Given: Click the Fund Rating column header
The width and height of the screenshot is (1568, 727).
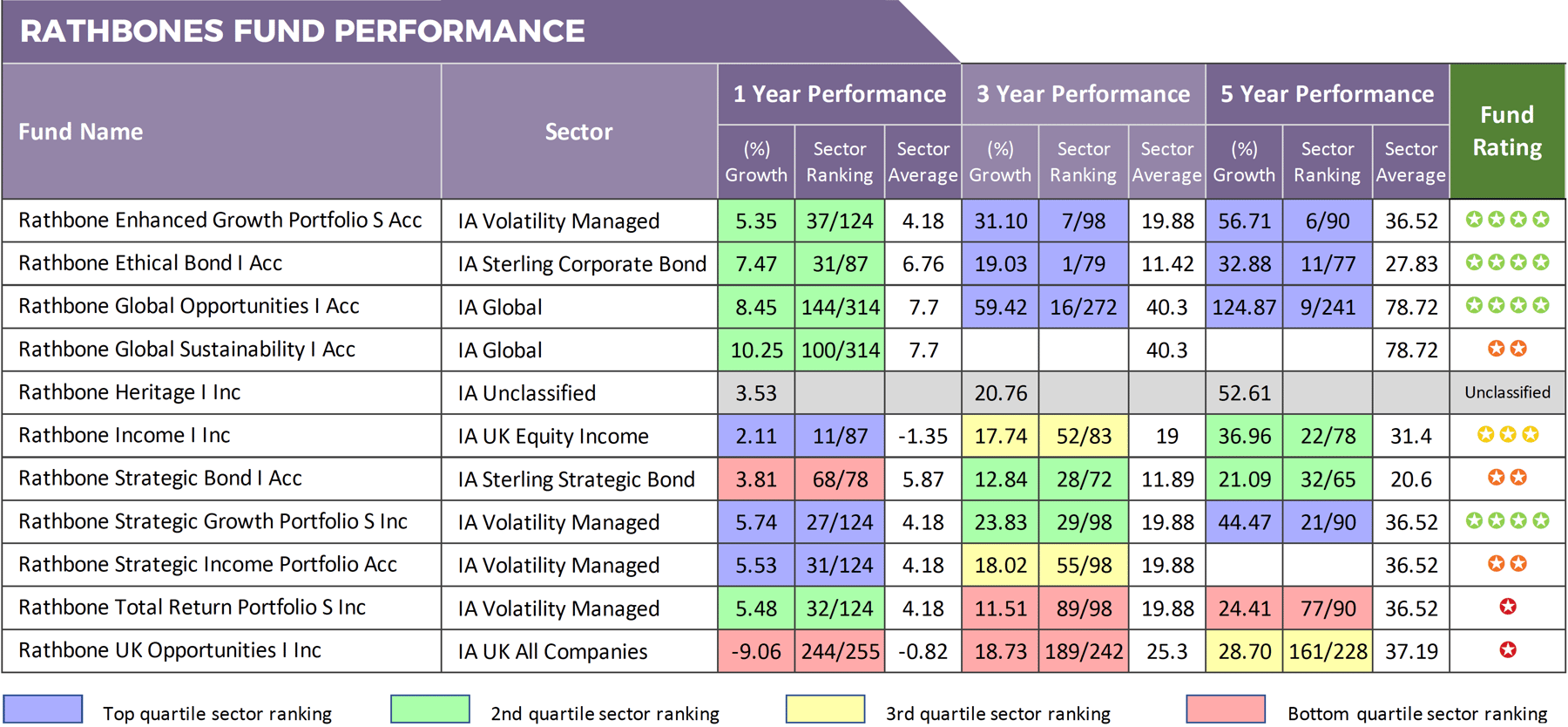Looking at the screenshot, I should point(1507,131).
